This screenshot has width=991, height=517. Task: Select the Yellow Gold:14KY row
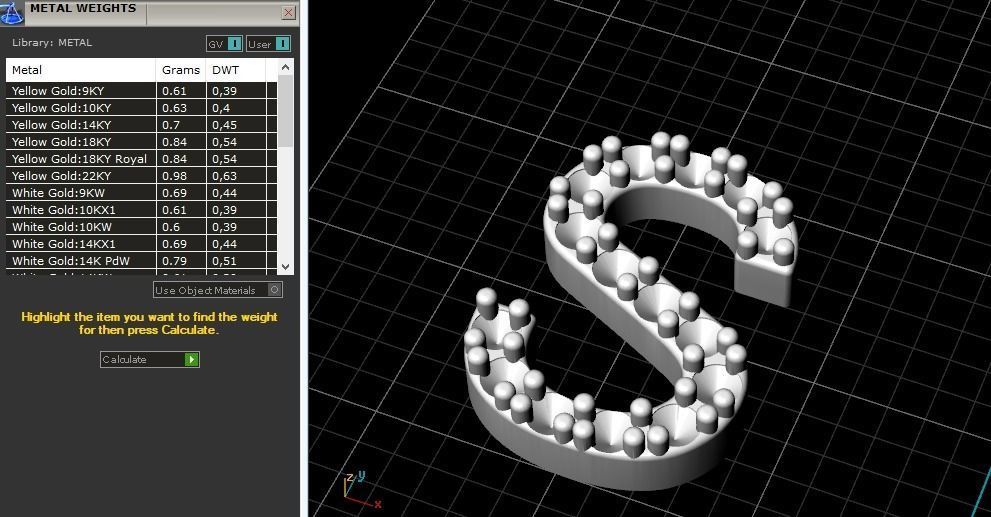(142, 125)
